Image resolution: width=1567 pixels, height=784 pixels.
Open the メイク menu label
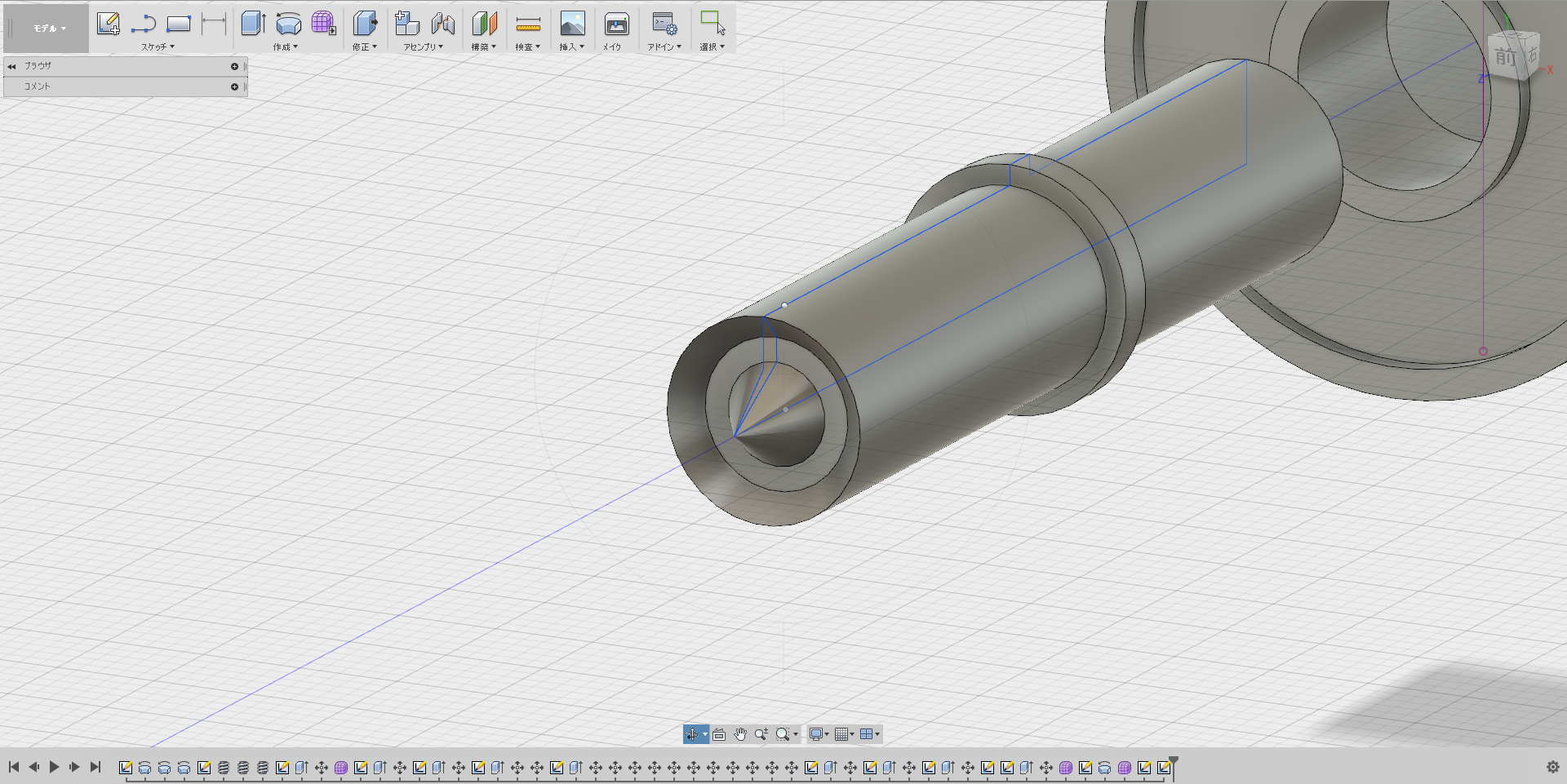pos(612,47)
